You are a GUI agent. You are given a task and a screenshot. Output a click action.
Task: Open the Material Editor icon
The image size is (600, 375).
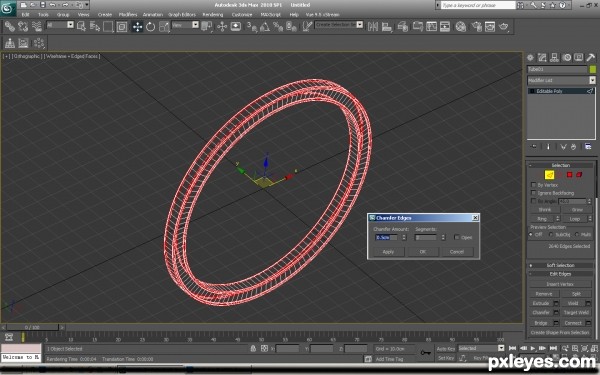pyautogui.click(x=461, y=26)
